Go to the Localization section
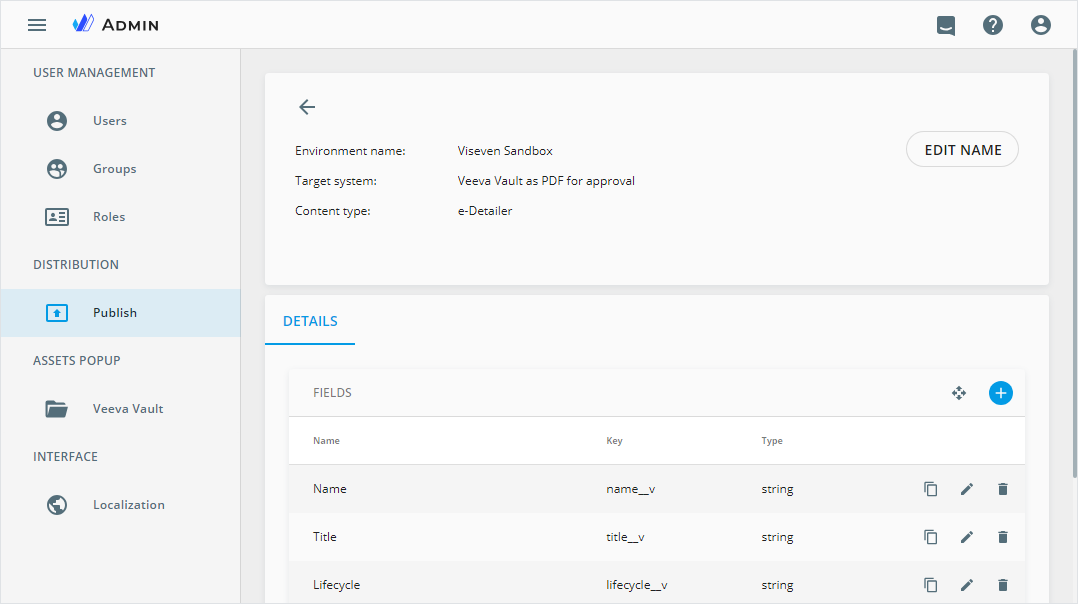Viewport: 1078px width, 604px height. [128, 505]
